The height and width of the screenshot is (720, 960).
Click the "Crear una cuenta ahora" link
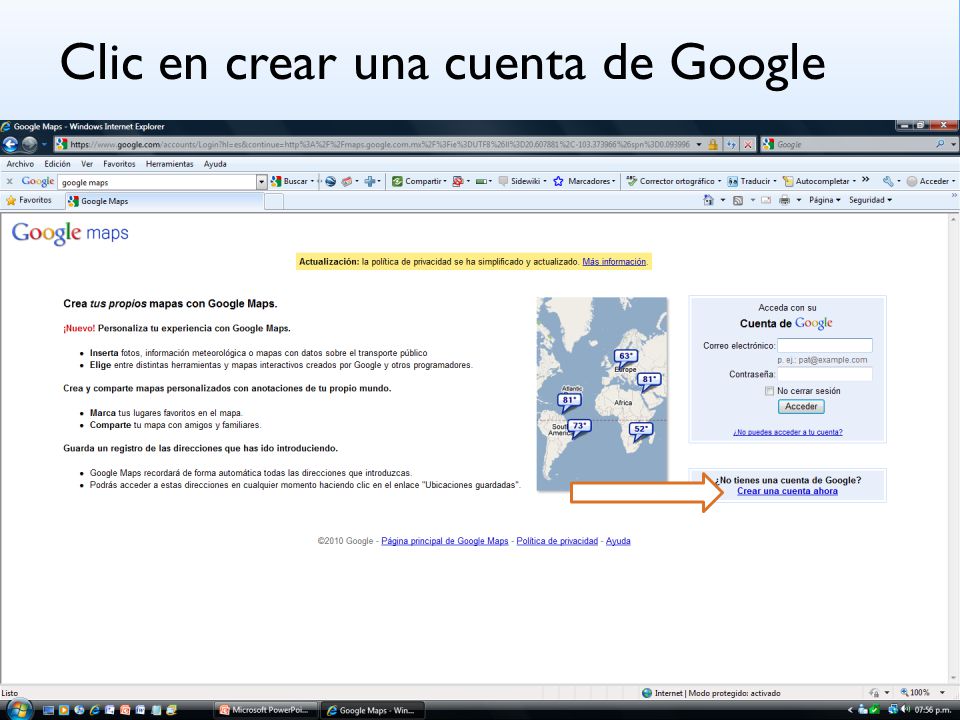point(787,491)
